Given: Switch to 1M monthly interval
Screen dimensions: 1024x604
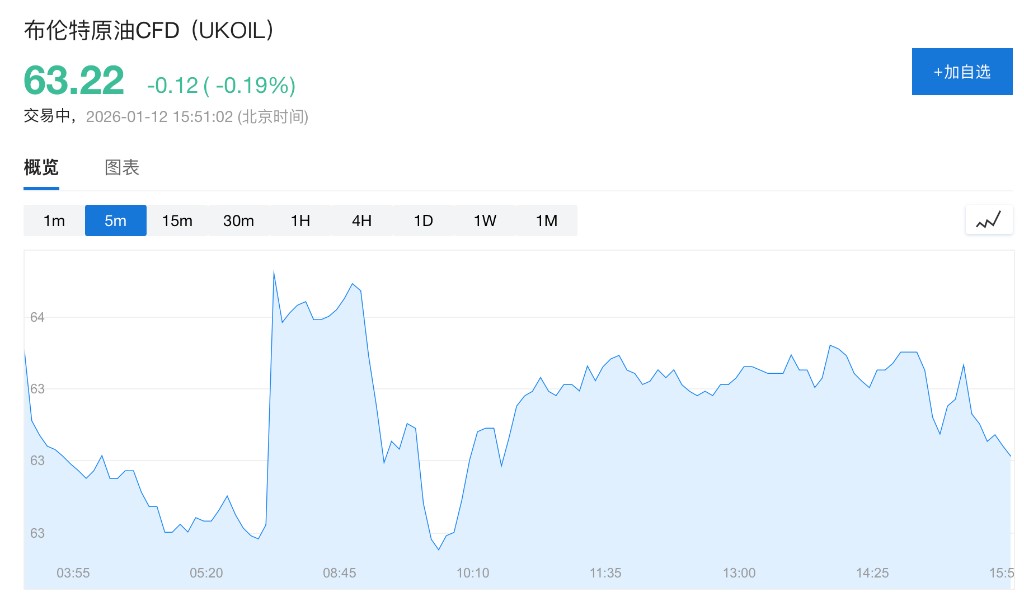Looking at the screenshot, I should click(546, 220).
